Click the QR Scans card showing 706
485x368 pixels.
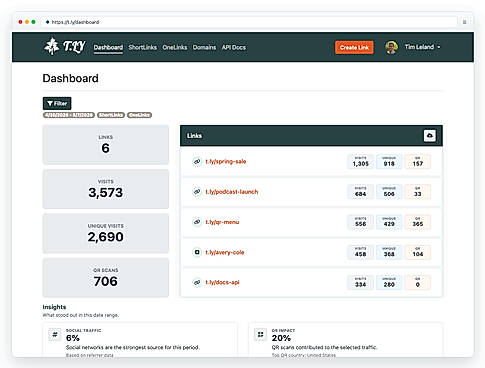coord(106,278)
